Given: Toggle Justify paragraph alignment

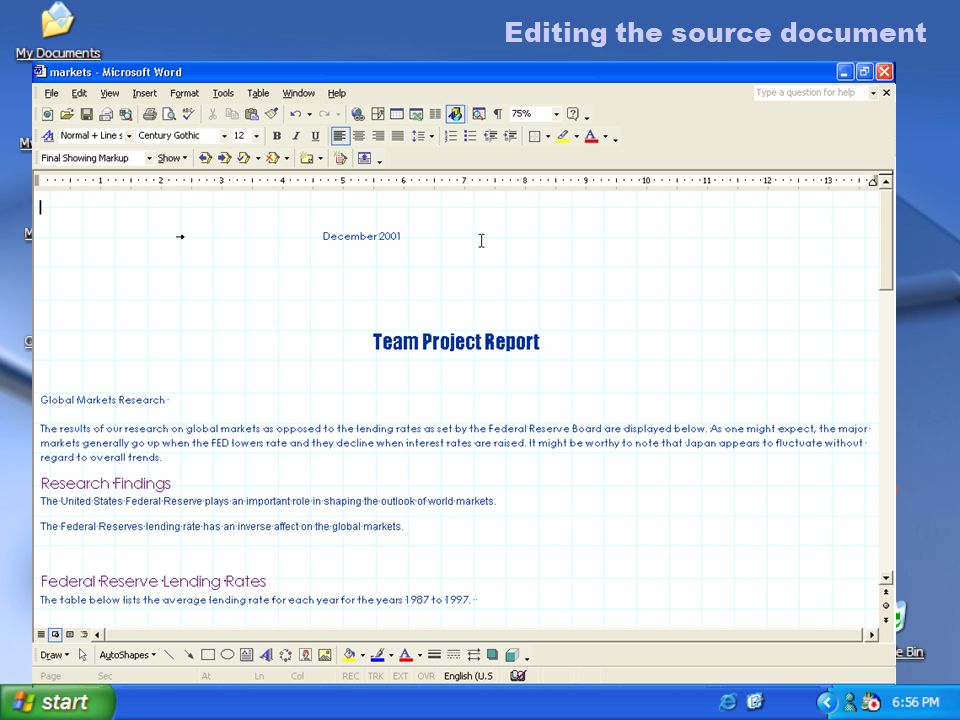Looking at the screenshot, I should pos(398,136).
